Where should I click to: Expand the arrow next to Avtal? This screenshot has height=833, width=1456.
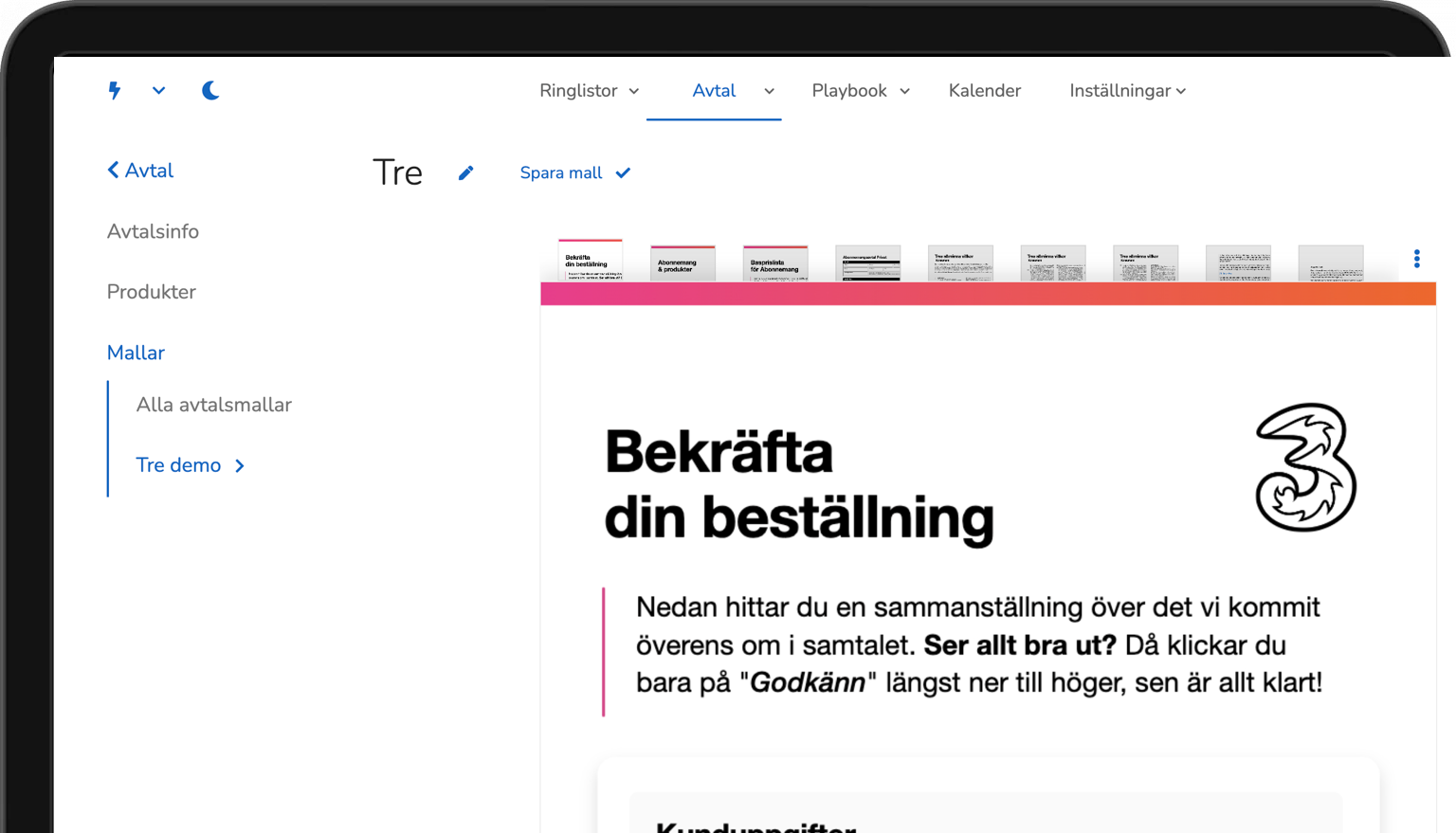(x=769, y=91)
